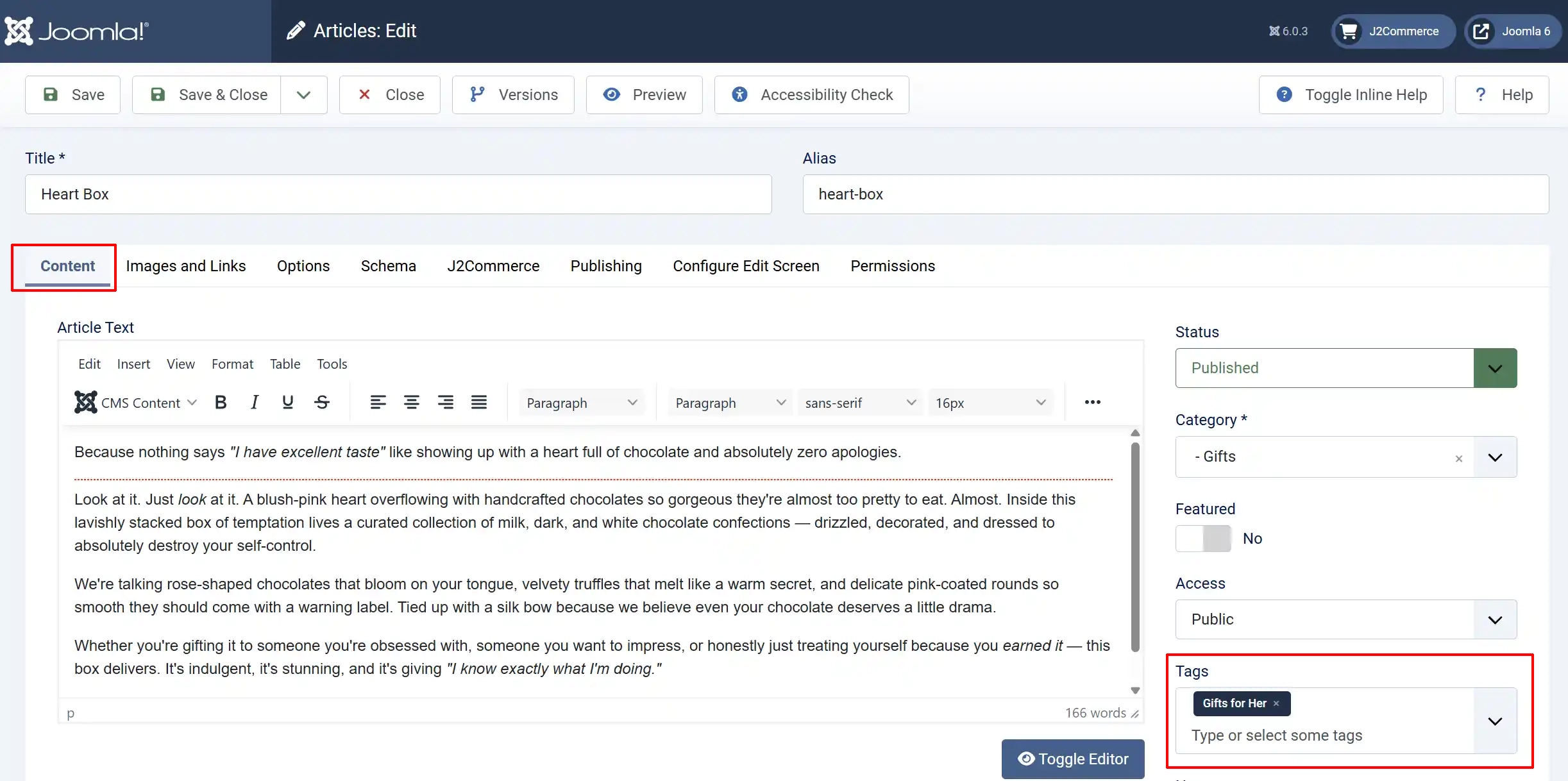Open the editor Edit menu
The height and width of the screenshot is (781, 1568).
(89, 364)
